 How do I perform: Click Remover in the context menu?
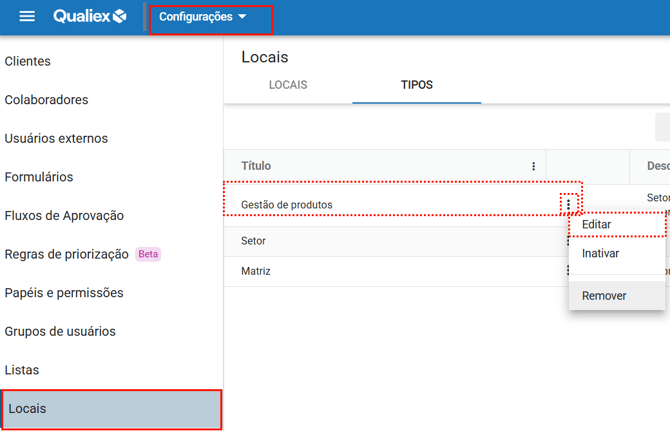tap(604, 296)
